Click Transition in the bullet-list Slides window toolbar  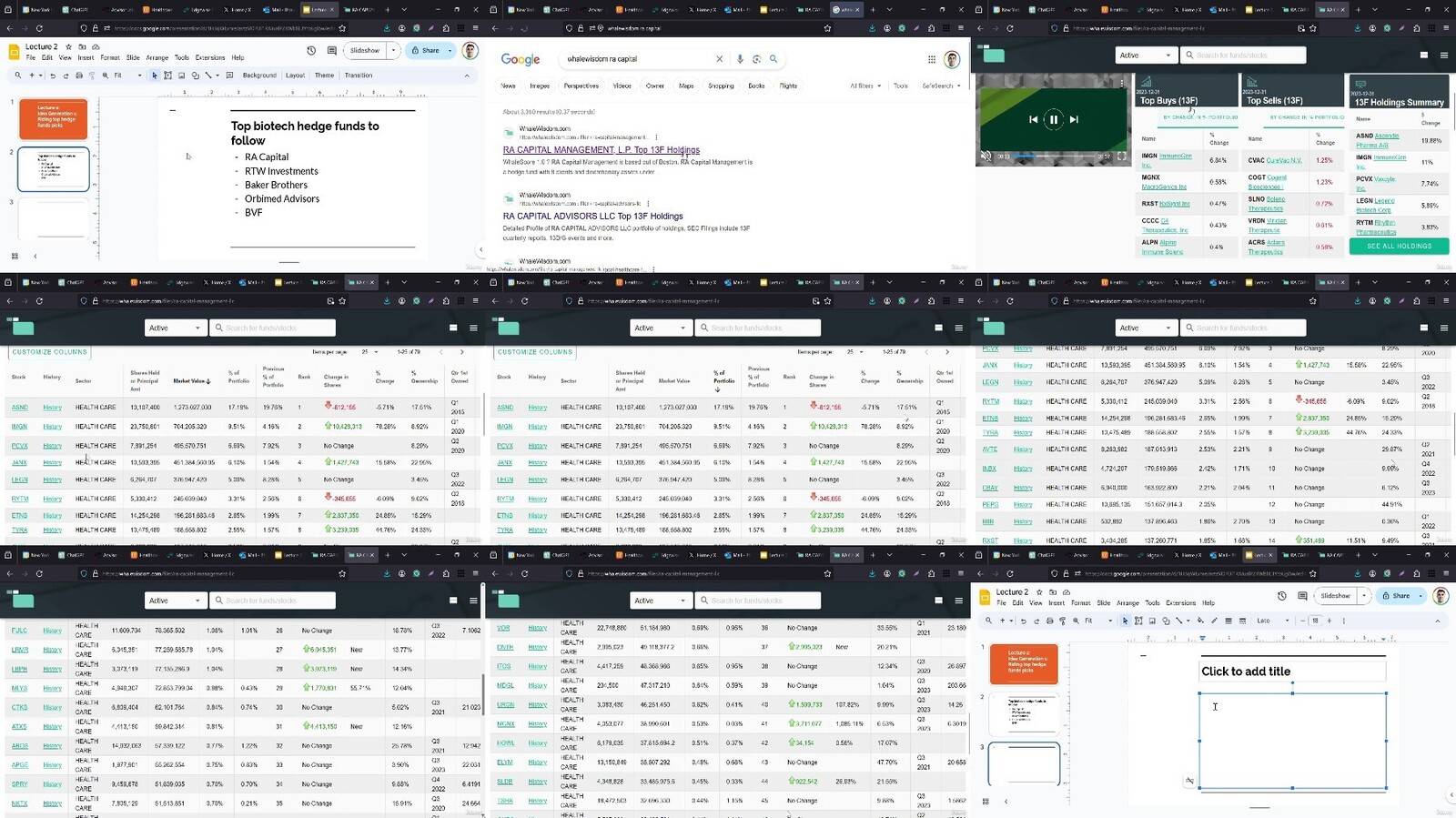point(359,76)
